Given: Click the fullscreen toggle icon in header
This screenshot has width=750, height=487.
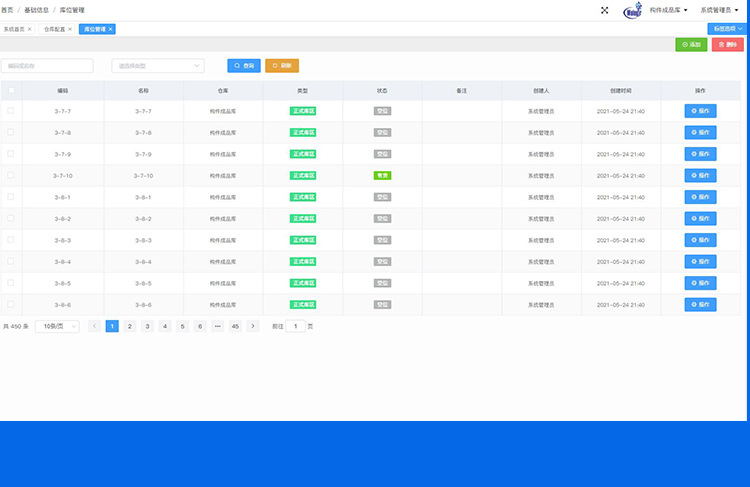Looking at the screenshot, I should point(604,10).
